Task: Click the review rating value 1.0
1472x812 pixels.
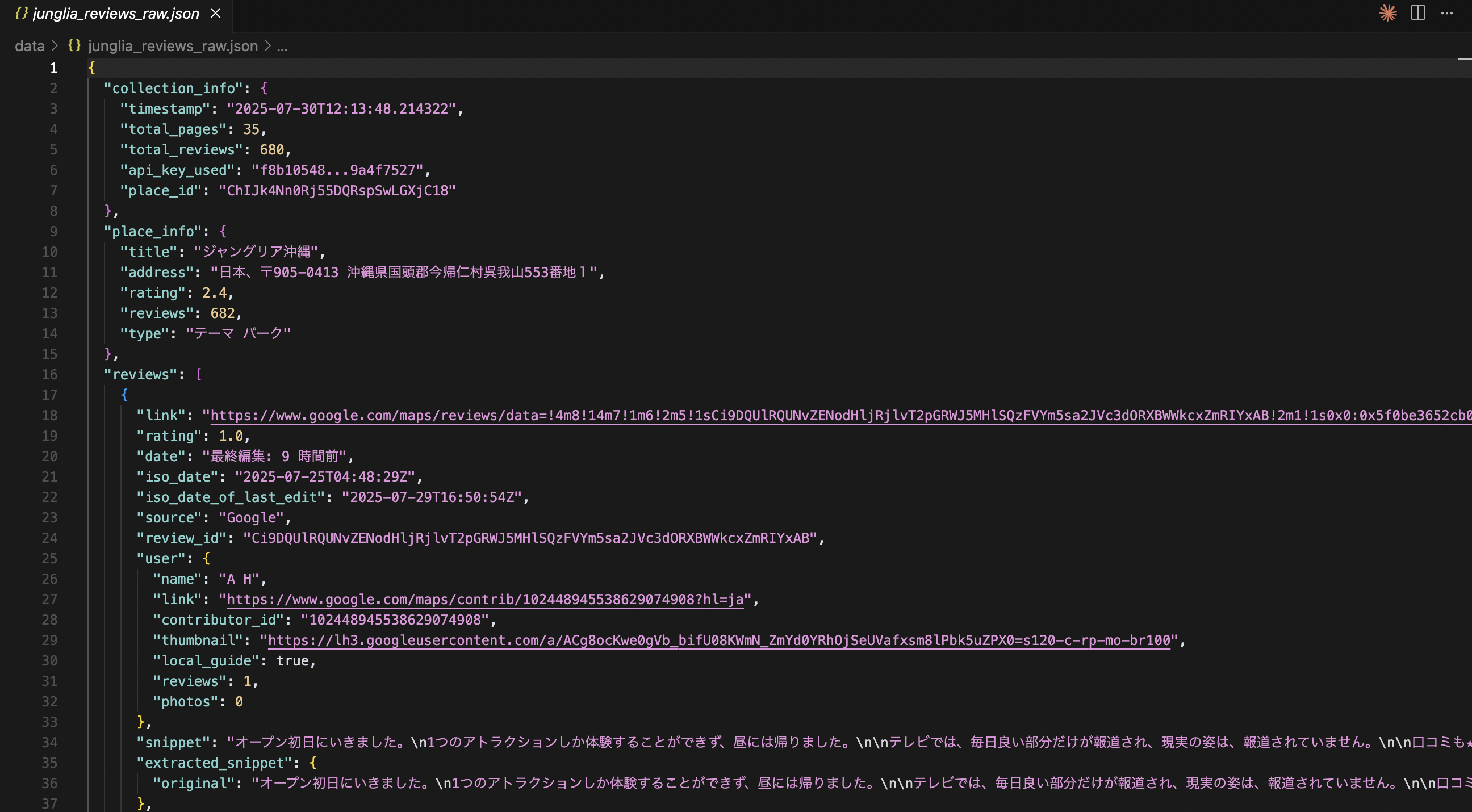Action: pos(231,436)
